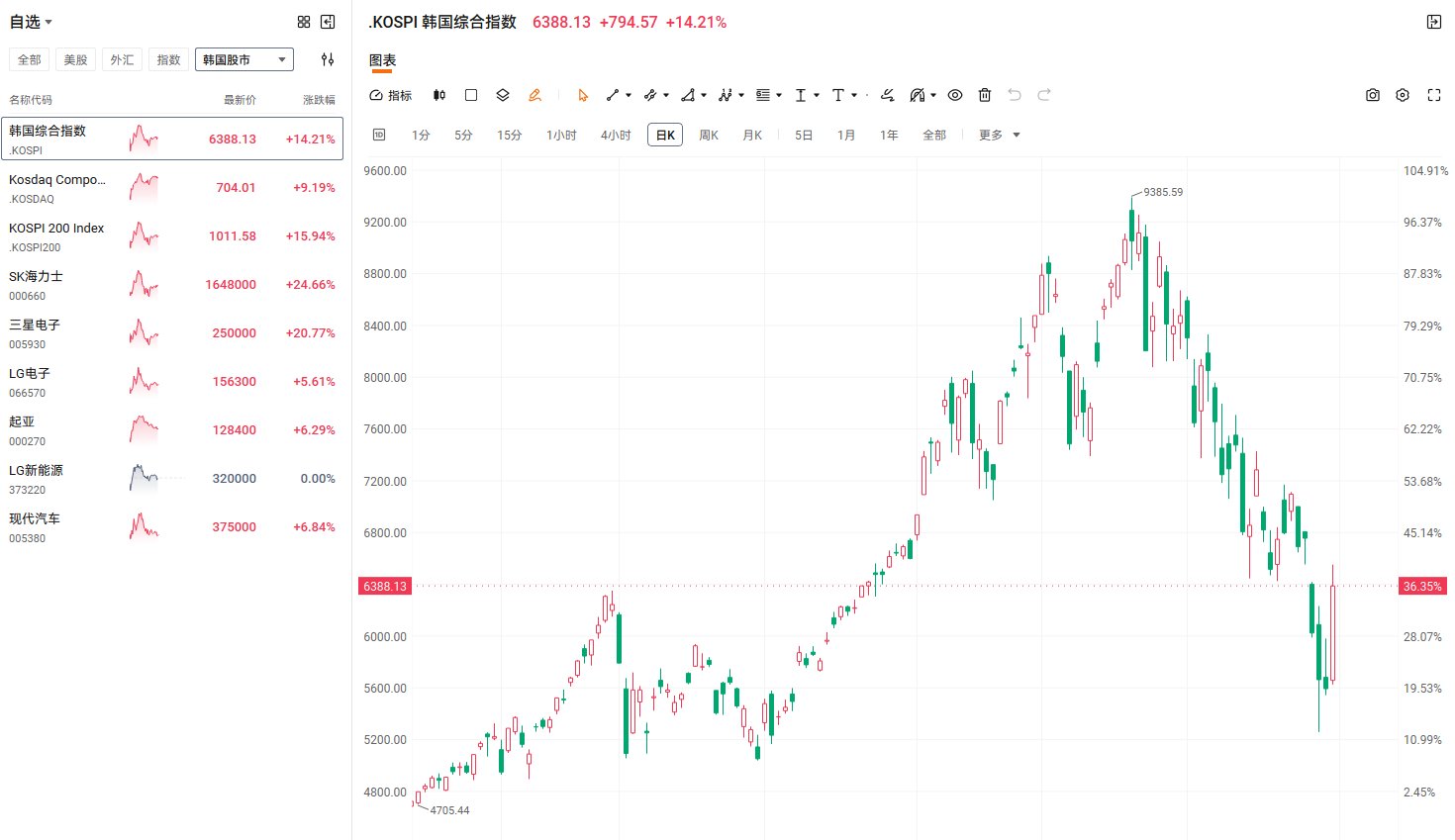1455x840 pixels.
Task: Expand the 自选 watchlist dropdown
Action: point(31,22)
